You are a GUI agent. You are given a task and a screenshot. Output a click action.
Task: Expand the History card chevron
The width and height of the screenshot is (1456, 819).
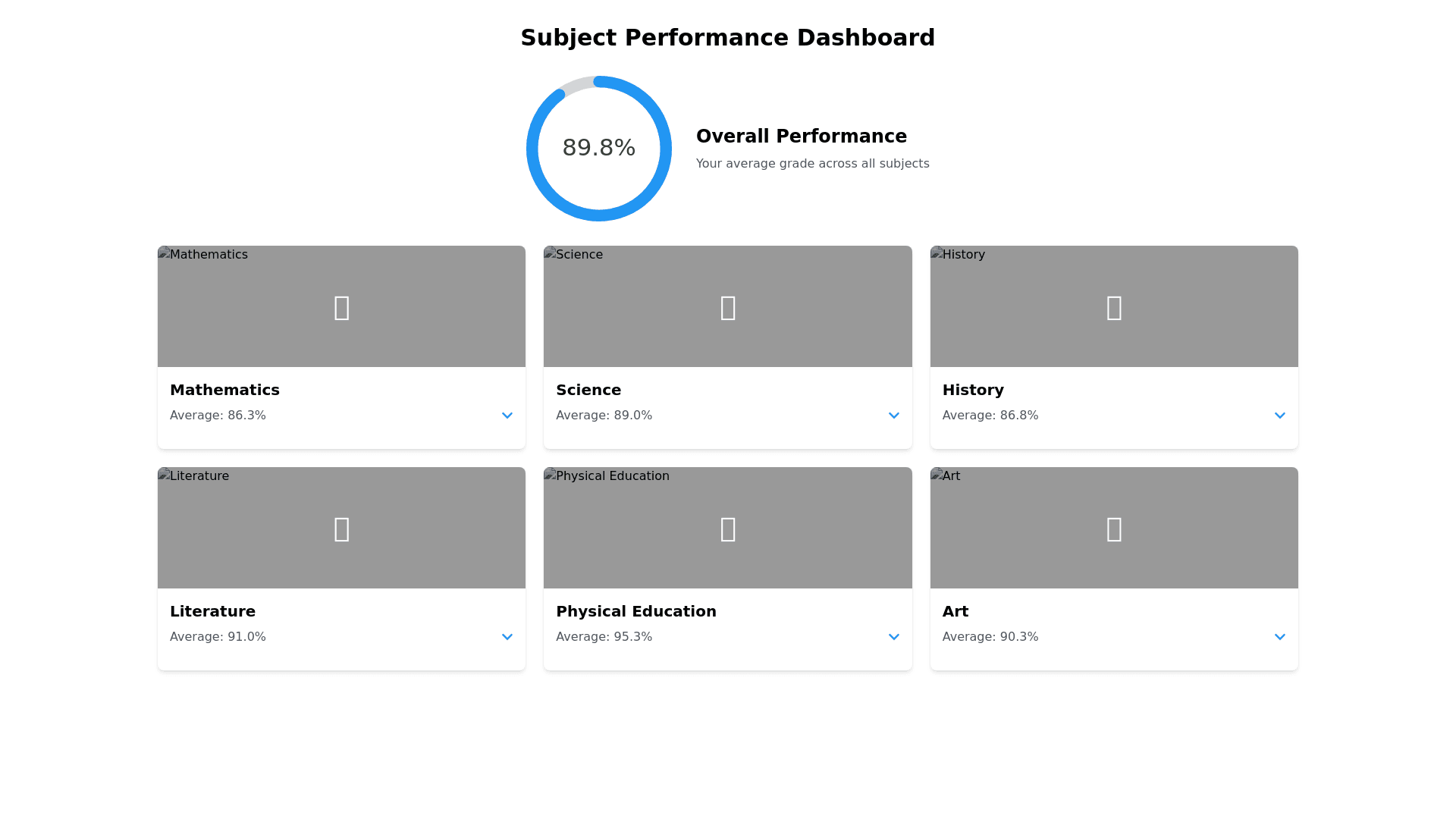click(1279, 416)
